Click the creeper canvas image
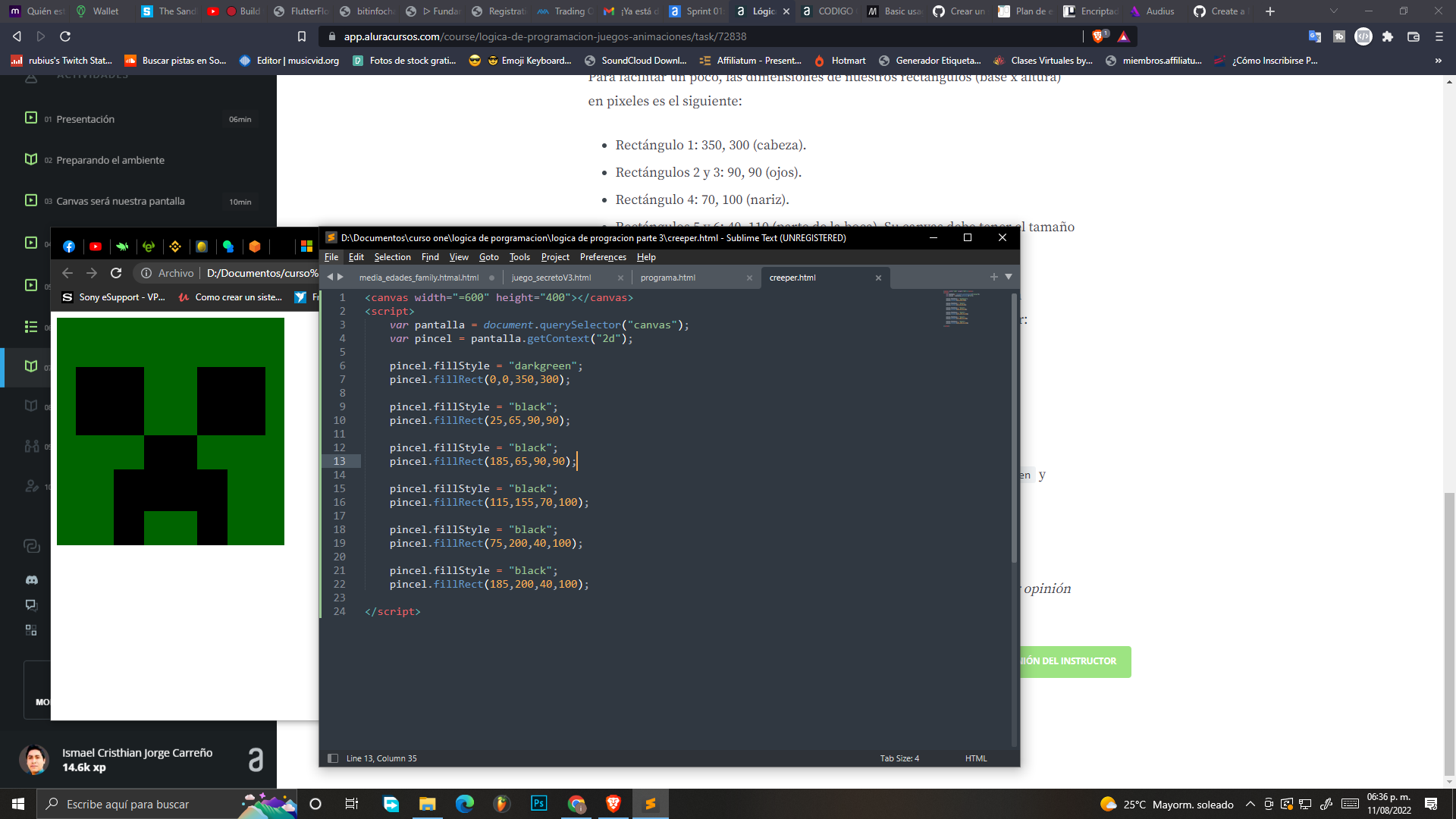 [171, 431]
